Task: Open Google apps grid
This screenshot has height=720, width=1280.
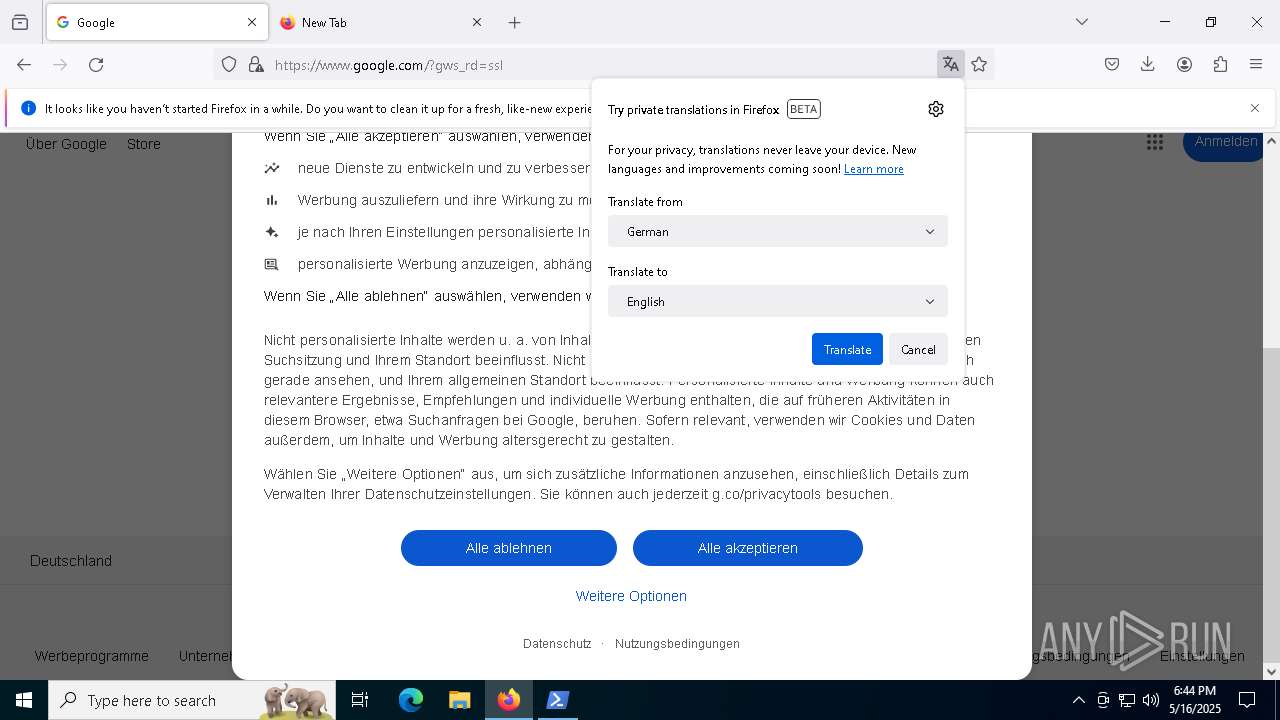Action: [1155, 142]
